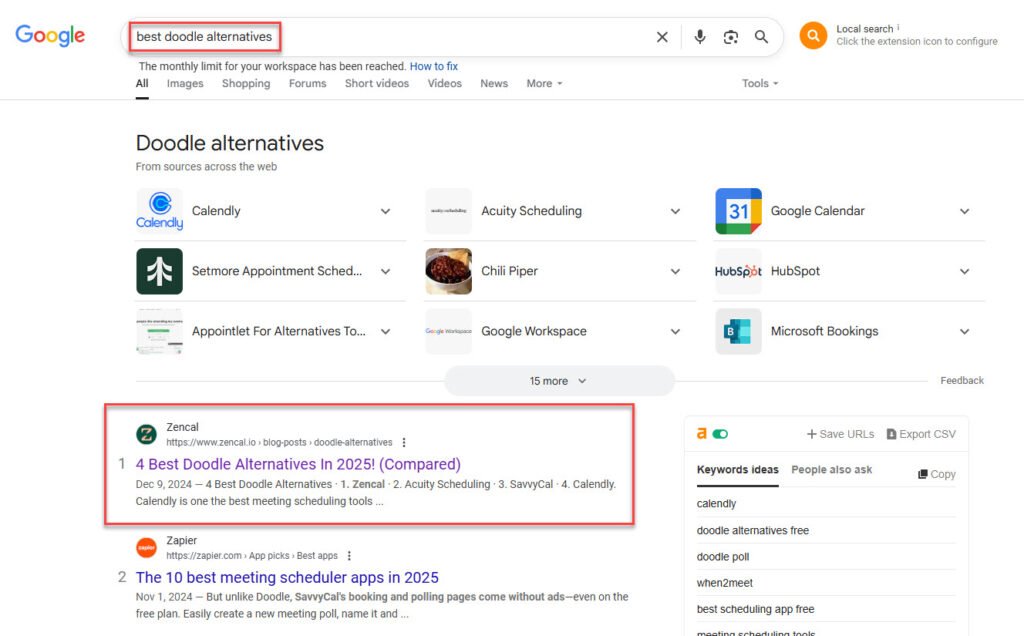
Task: Clear the search box with X icon
Action: (662, 37)
